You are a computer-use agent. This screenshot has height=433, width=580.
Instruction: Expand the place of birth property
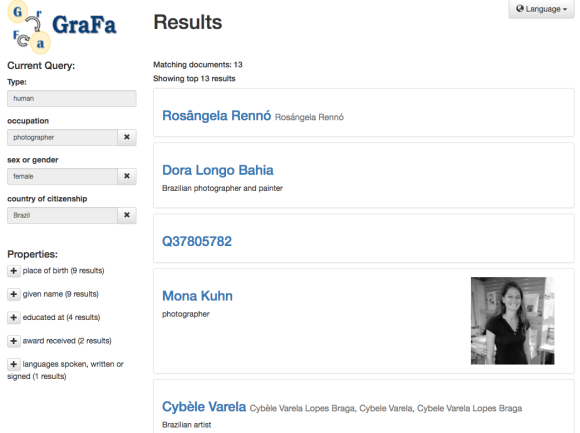(14, 271)
